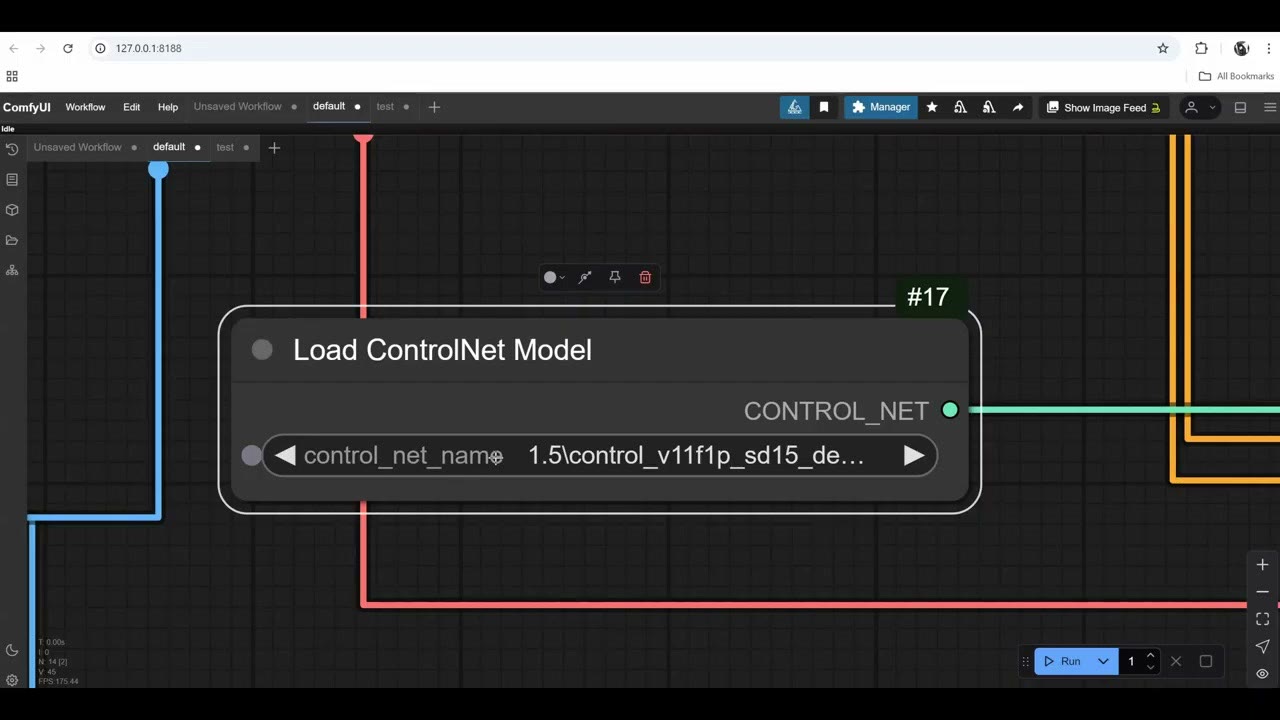Click the Run button

pyautogui.click(x=1062, y=661)
